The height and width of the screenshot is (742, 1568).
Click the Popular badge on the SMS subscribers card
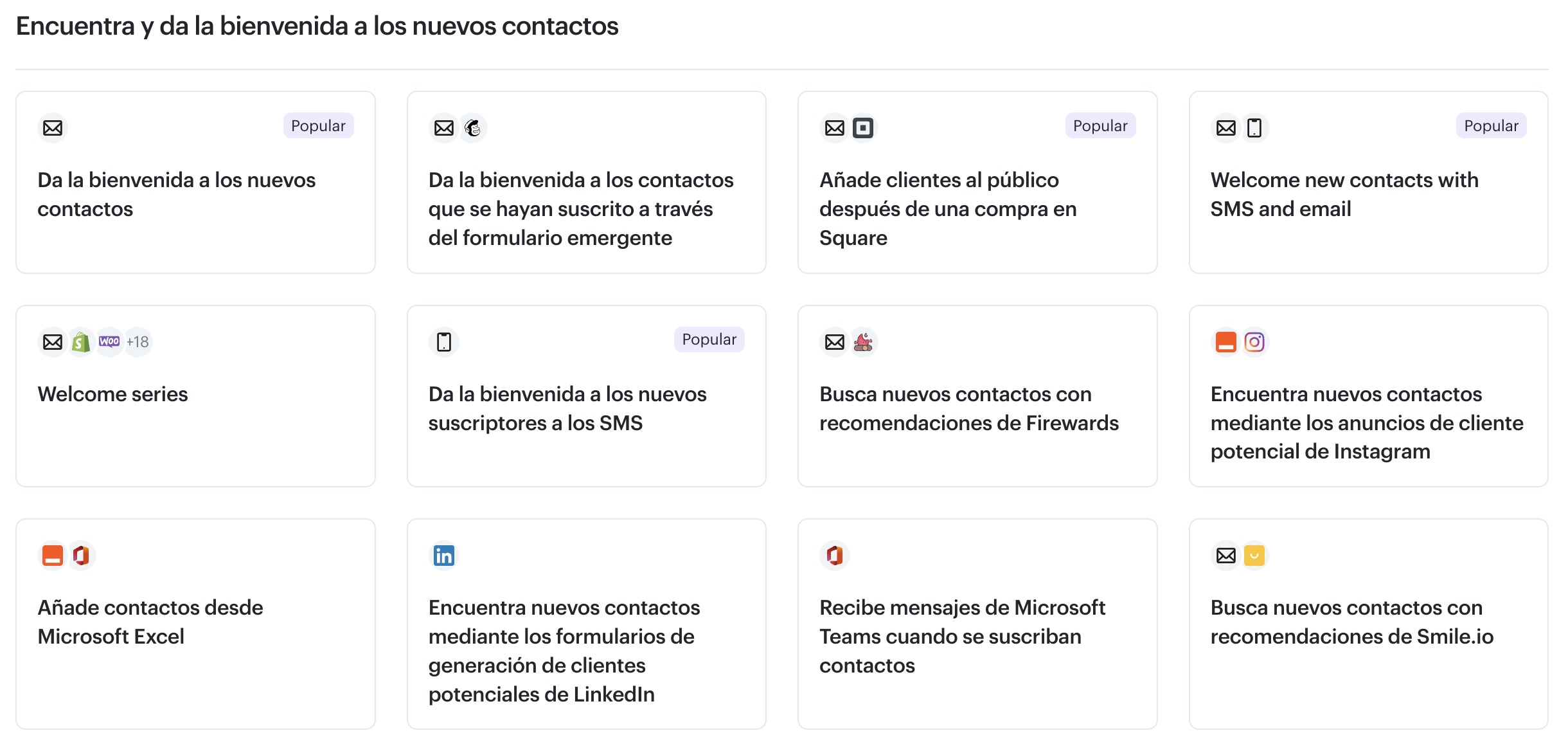coord(708,339)
